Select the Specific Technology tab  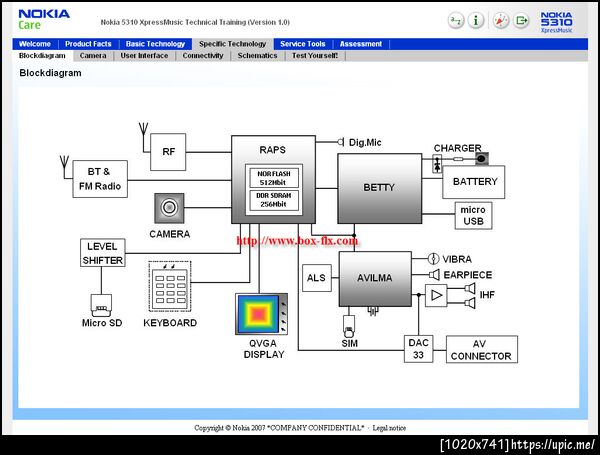pos(232,44)
